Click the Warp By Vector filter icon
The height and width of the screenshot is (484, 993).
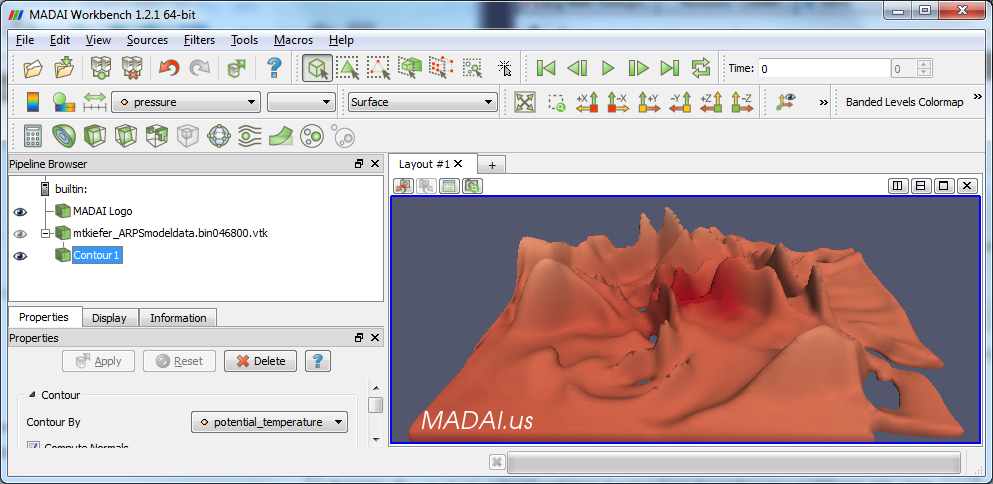coord(281,136)
